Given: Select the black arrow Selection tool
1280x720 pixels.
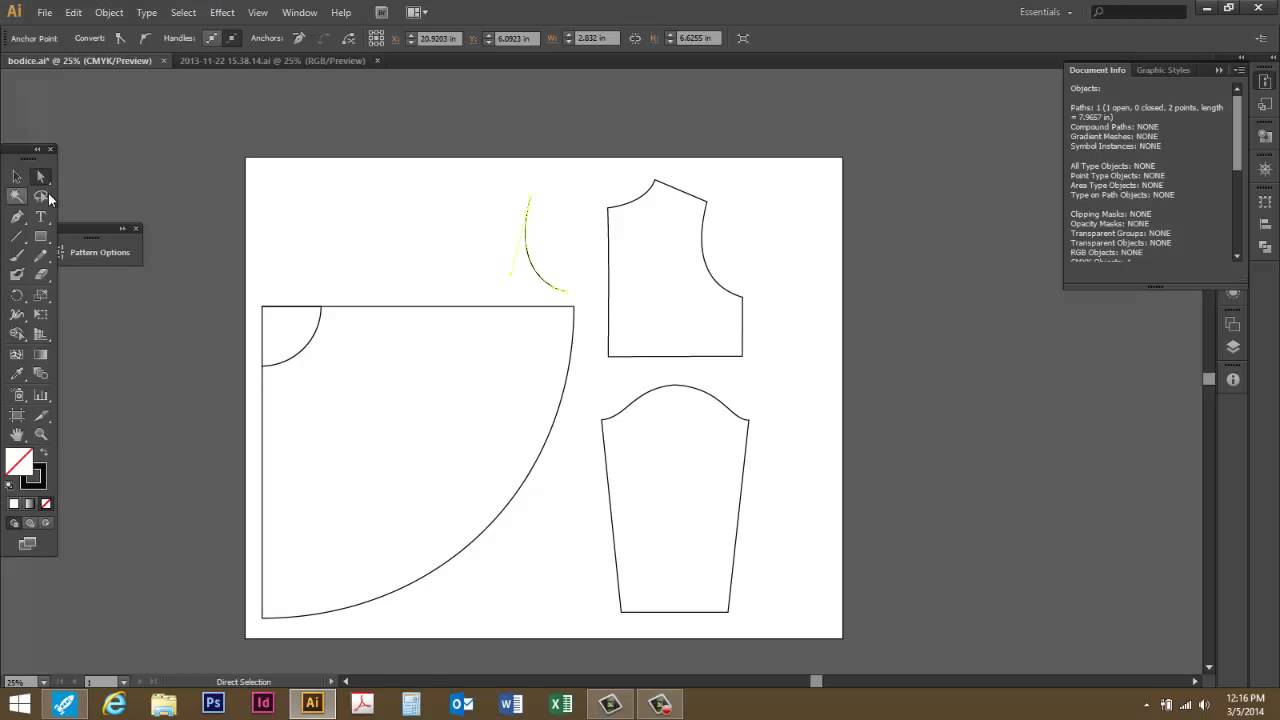Looking at the screenshot, I should point(17,177).
